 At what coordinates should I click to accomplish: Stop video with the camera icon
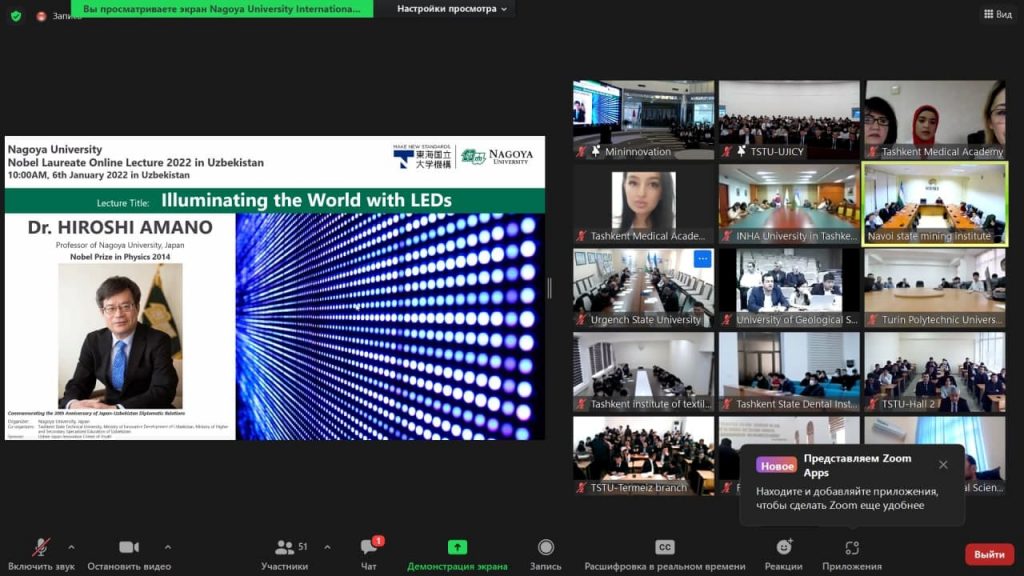pyautogui.click(x=129, y=547)
